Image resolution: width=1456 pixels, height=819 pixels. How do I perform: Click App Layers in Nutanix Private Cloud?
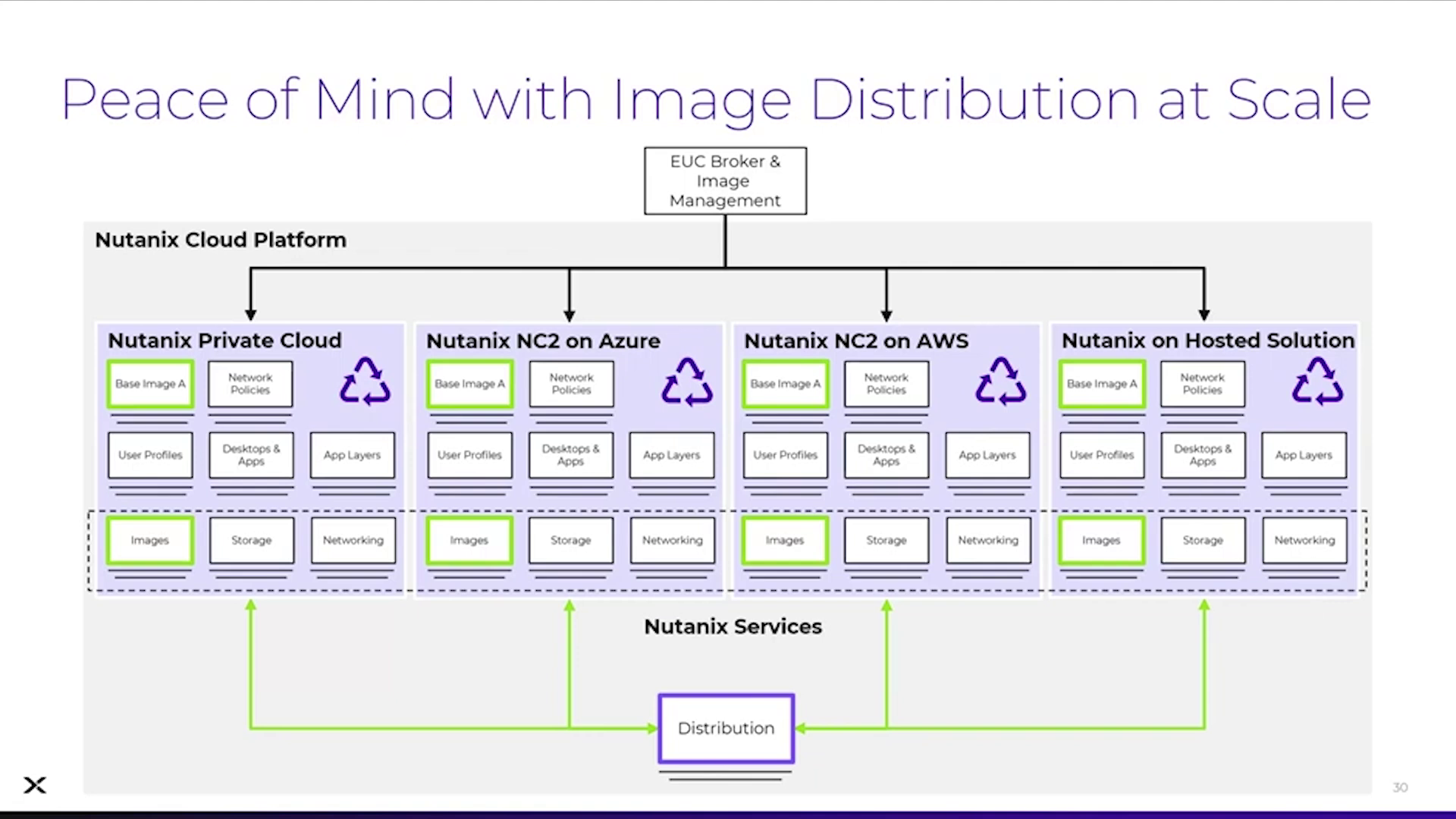tap(353, 455)
